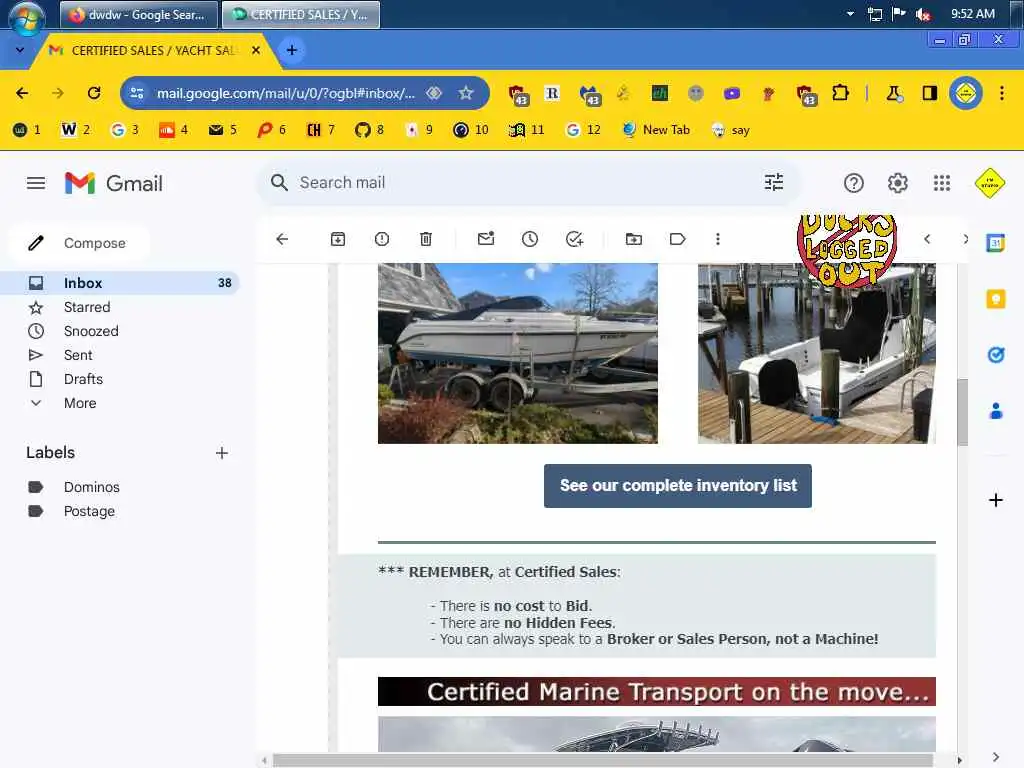Click browser back button

coord(22,93)
